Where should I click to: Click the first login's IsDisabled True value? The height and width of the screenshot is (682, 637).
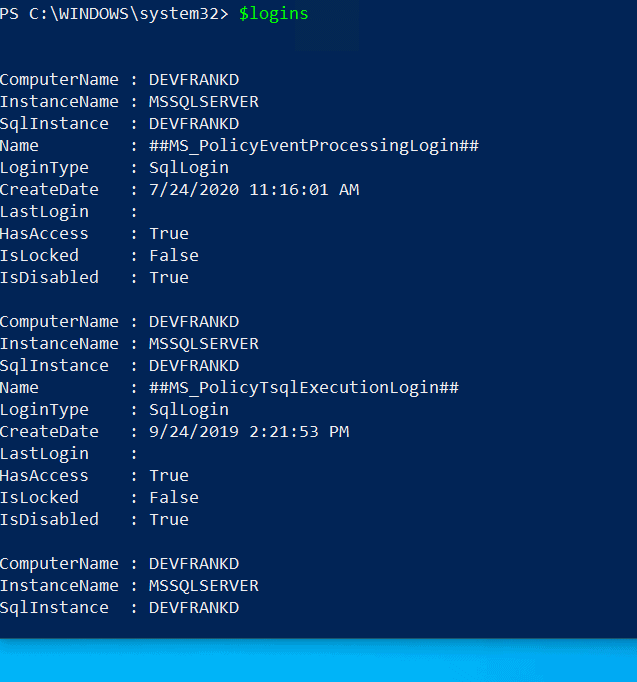(168, 278)
